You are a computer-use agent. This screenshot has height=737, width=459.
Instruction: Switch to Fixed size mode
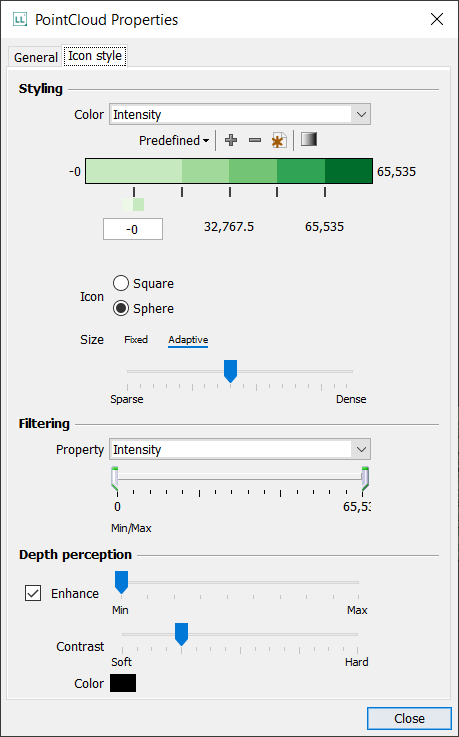[136, 339]
